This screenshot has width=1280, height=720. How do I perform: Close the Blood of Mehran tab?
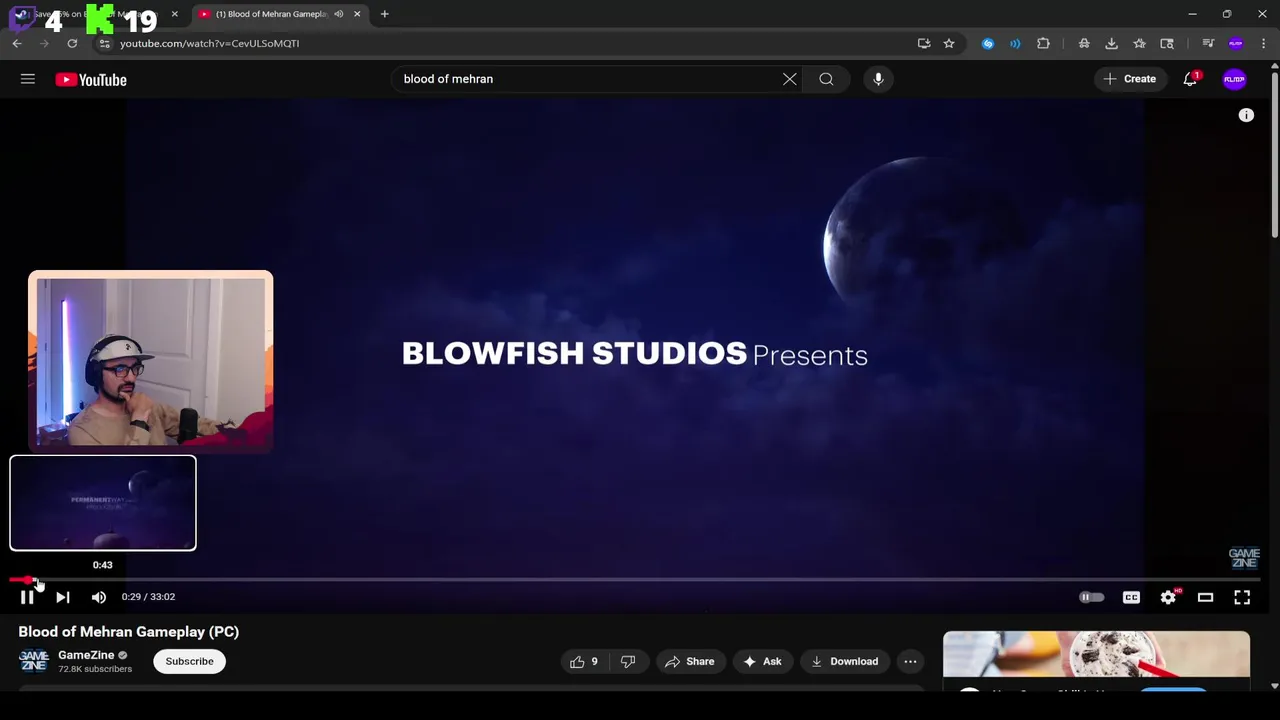(357, 14)
